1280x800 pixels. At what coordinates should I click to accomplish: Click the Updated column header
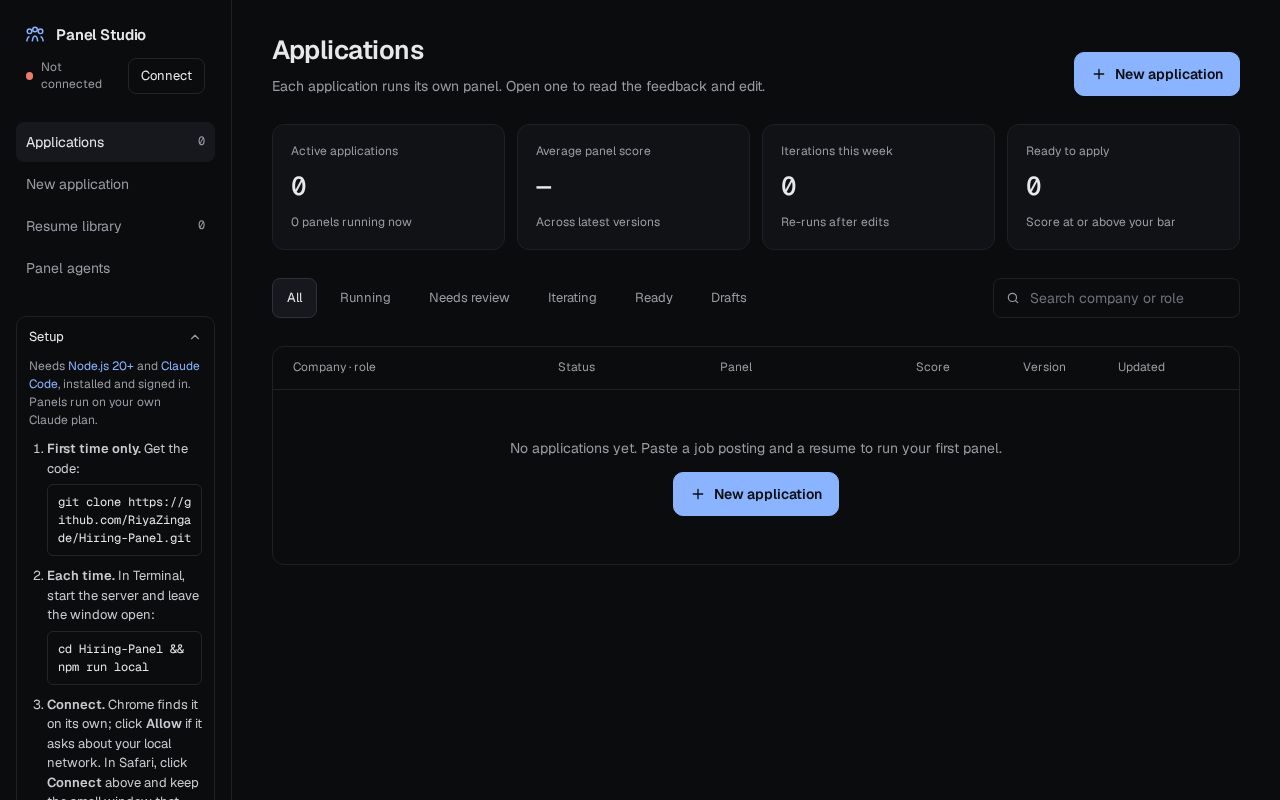click(1141, 367)
